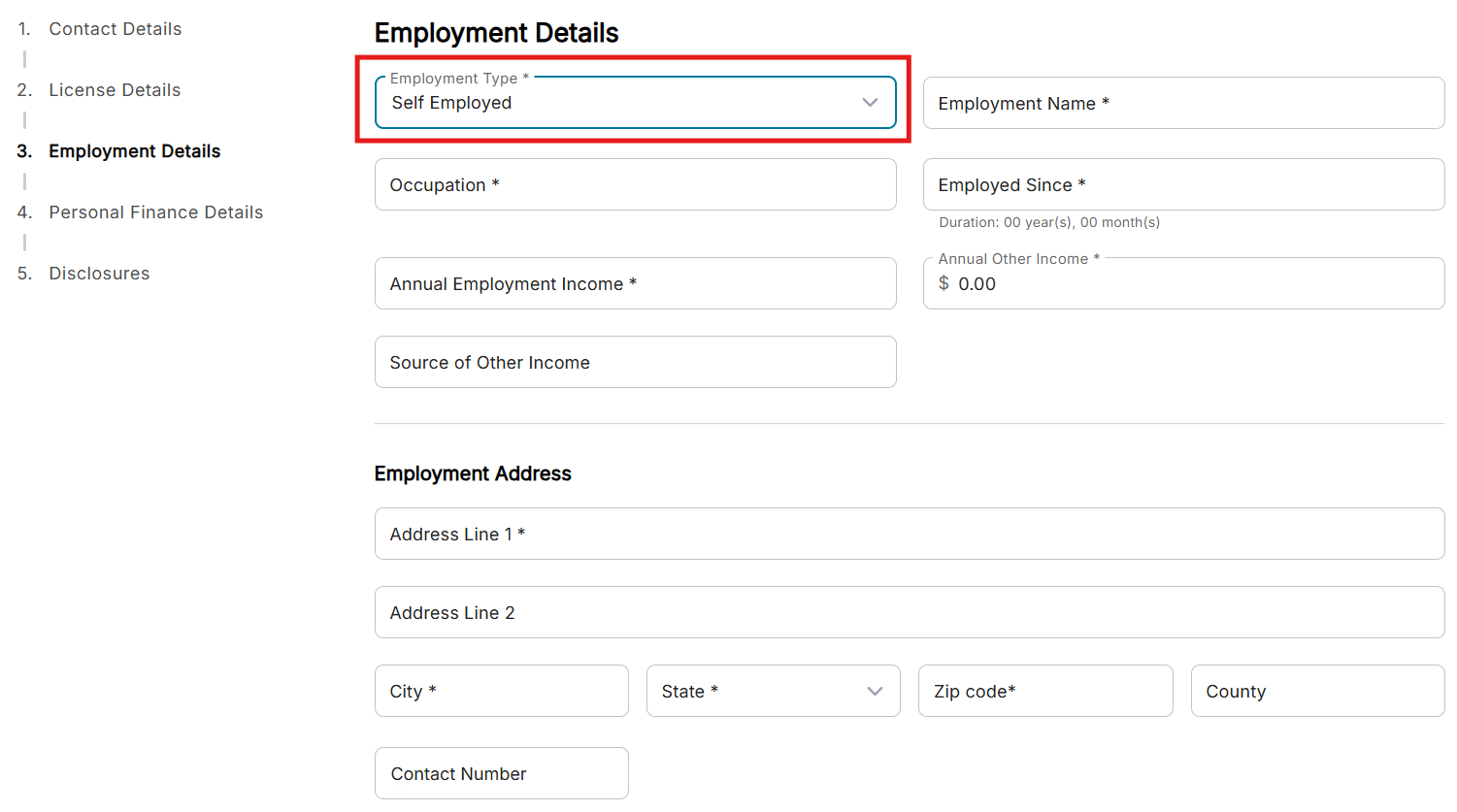Screen dimensions: 1457x812
Task: Click into the Occupation field
Action: pos(635,184)
